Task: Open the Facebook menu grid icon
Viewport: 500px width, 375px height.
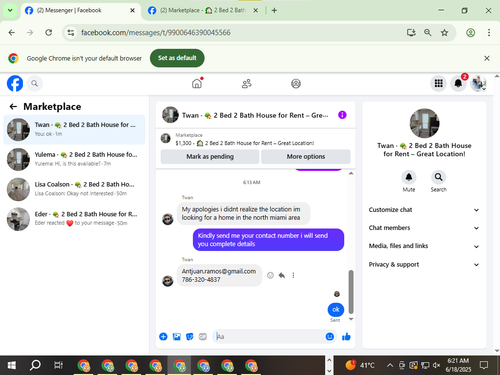Action: pos(439,83)
